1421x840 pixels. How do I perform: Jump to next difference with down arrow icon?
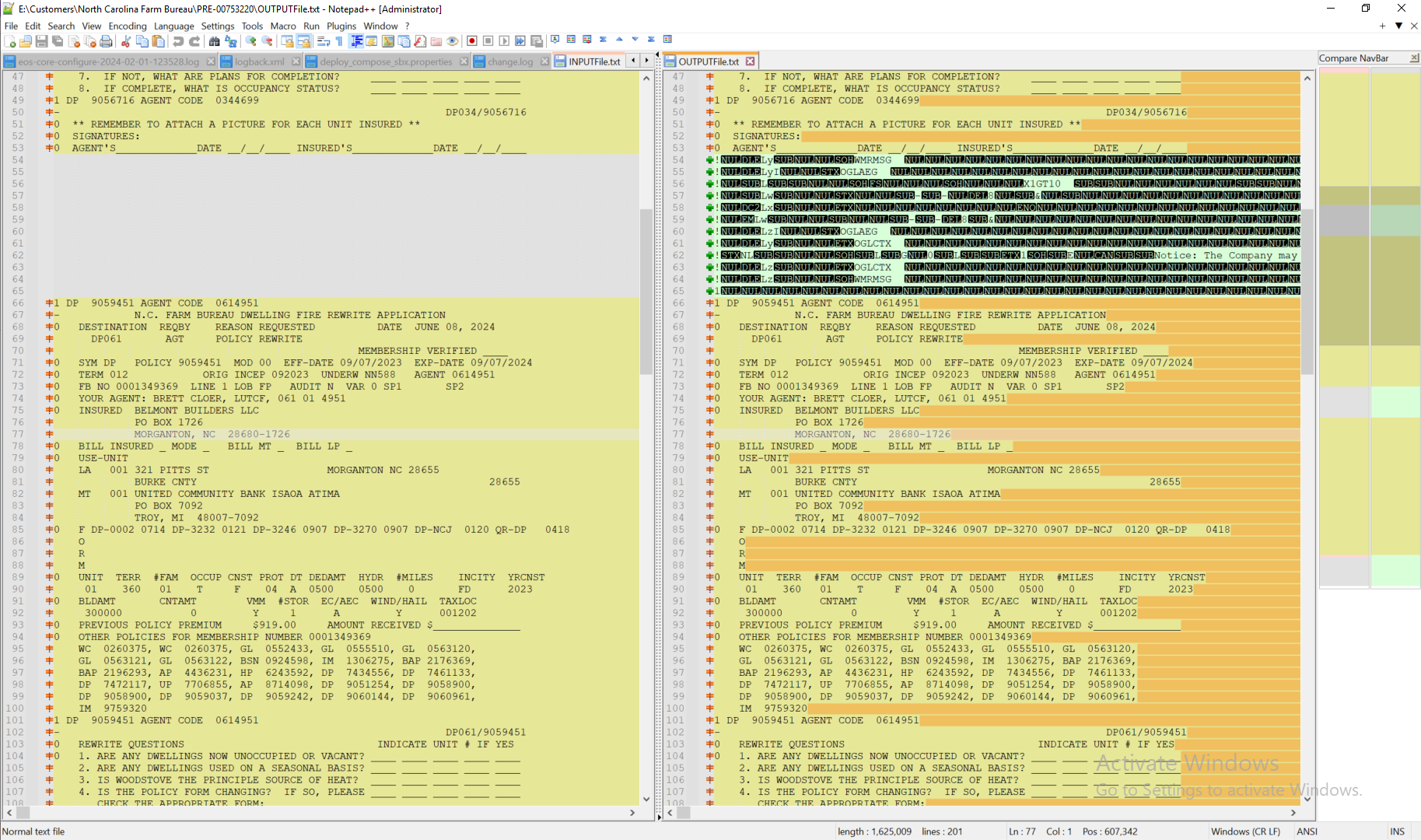point(635,40)
